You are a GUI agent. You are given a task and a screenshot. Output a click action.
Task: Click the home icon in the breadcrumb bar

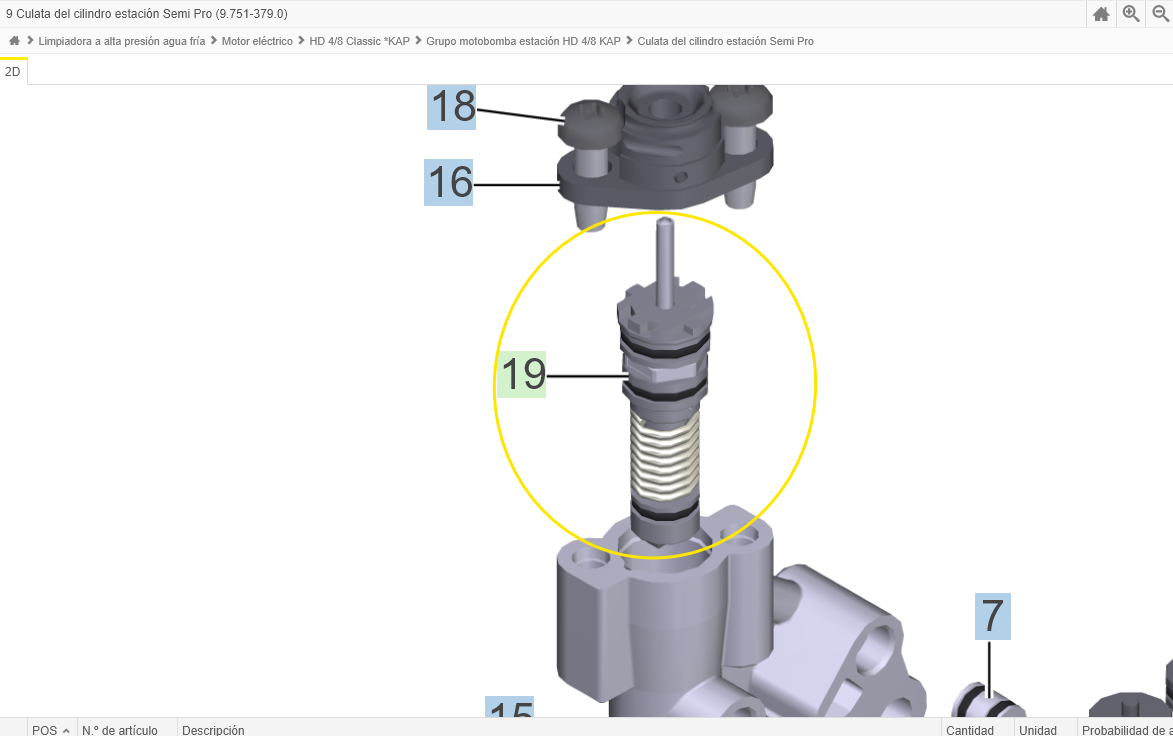click(14, 40)
